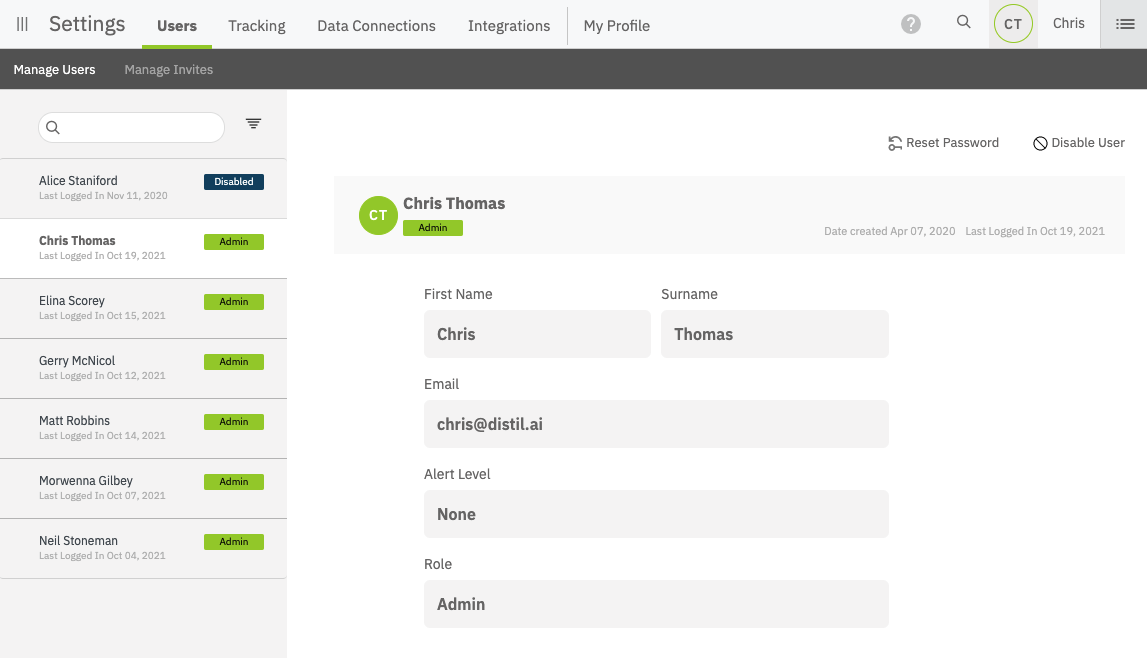Viewport: 1147px width, 658px height.
Task: Click the Chris Thomas profile header name
Action: (454, 203)
